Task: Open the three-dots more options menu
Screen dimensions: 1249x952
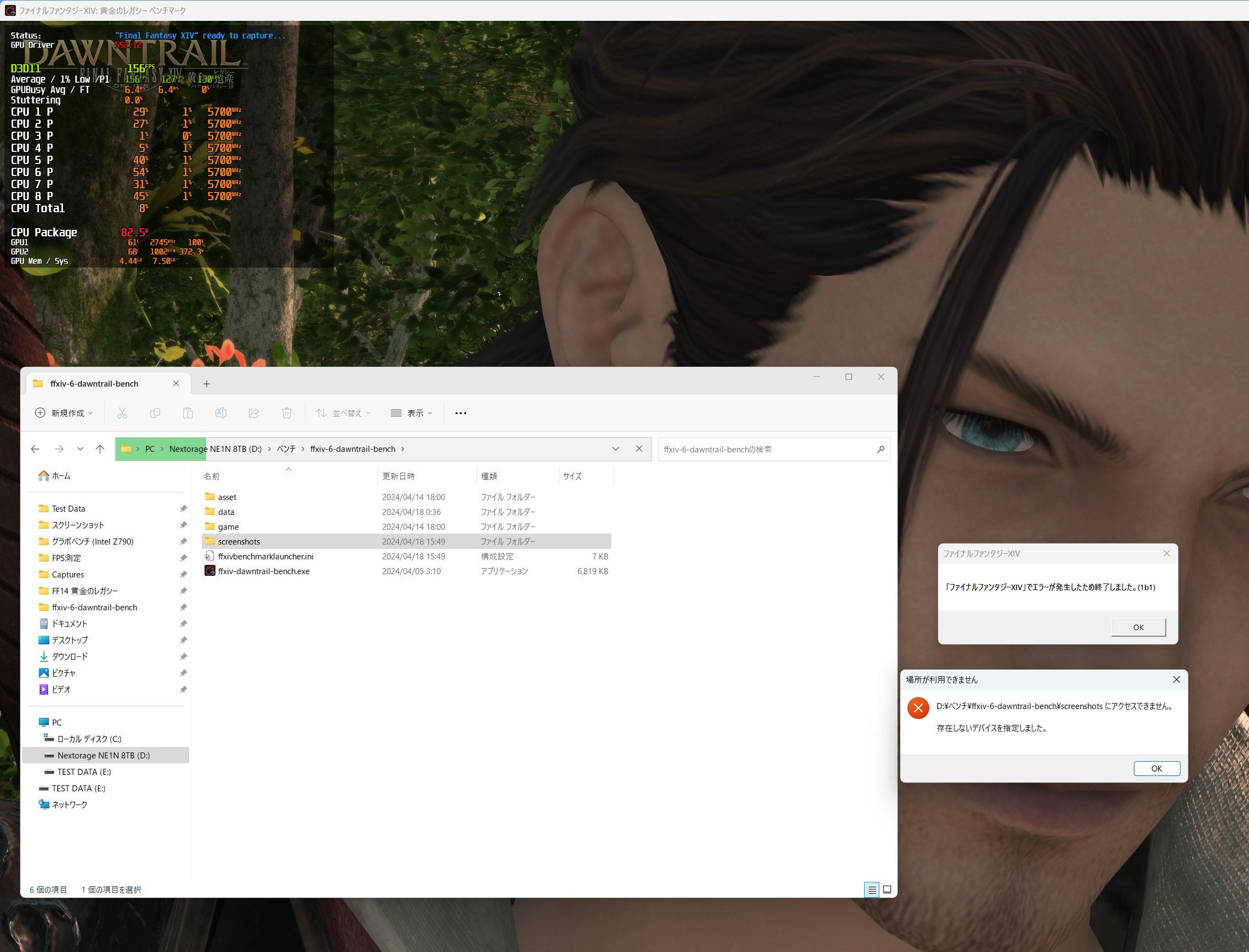Action: point(461,413)
